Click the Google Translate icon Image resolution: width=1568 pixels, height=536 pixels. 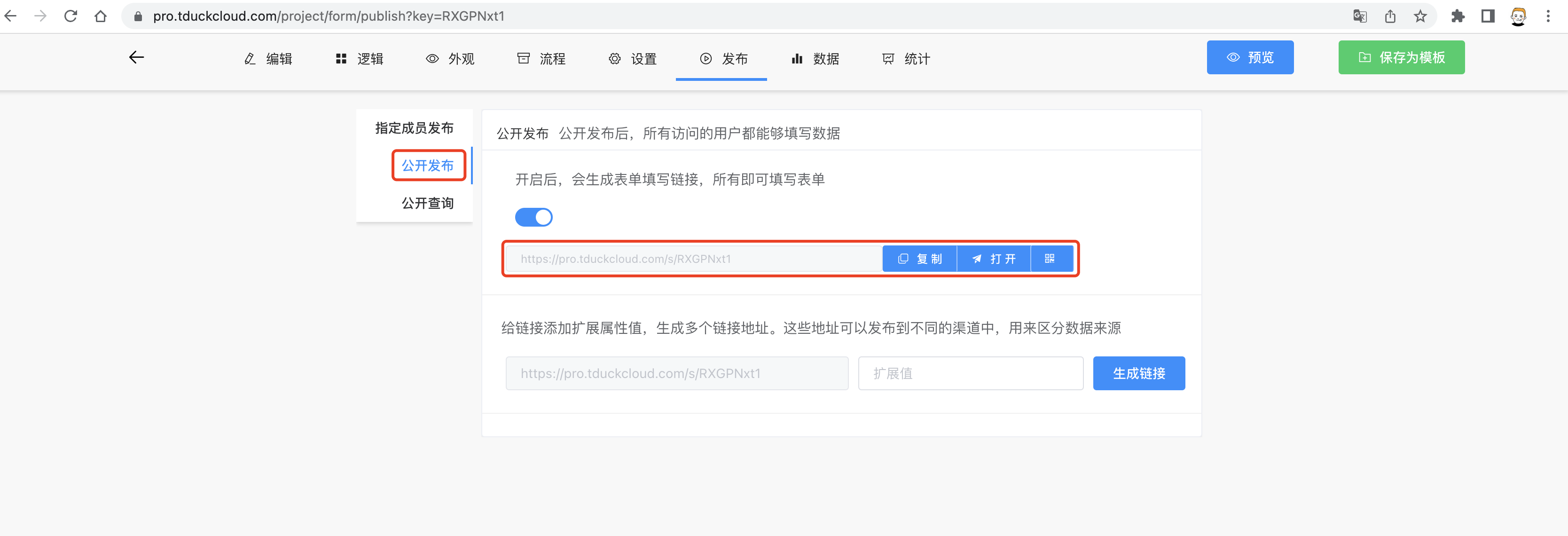(1359, 16)
